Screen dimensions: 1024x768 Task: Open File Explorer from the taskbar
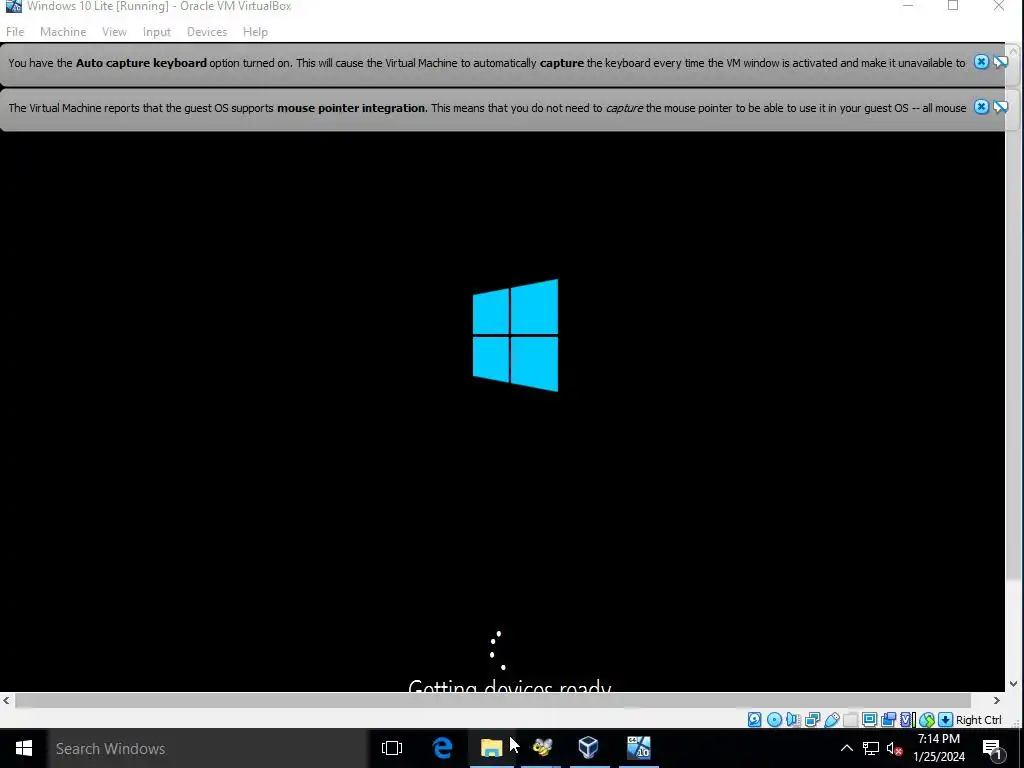[x=491, y=748]
